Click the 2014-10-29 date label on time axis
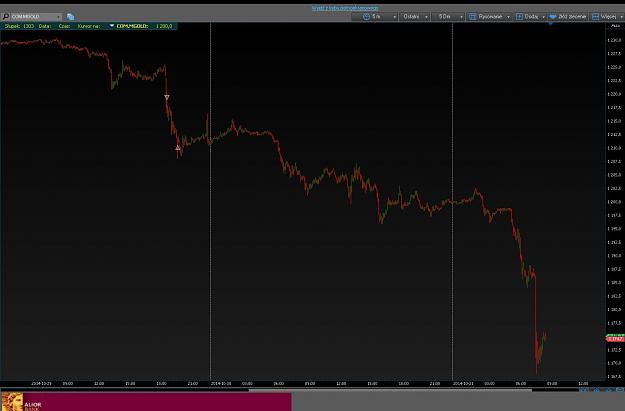This screenshot has height=411, width=625. pos(41,383)
